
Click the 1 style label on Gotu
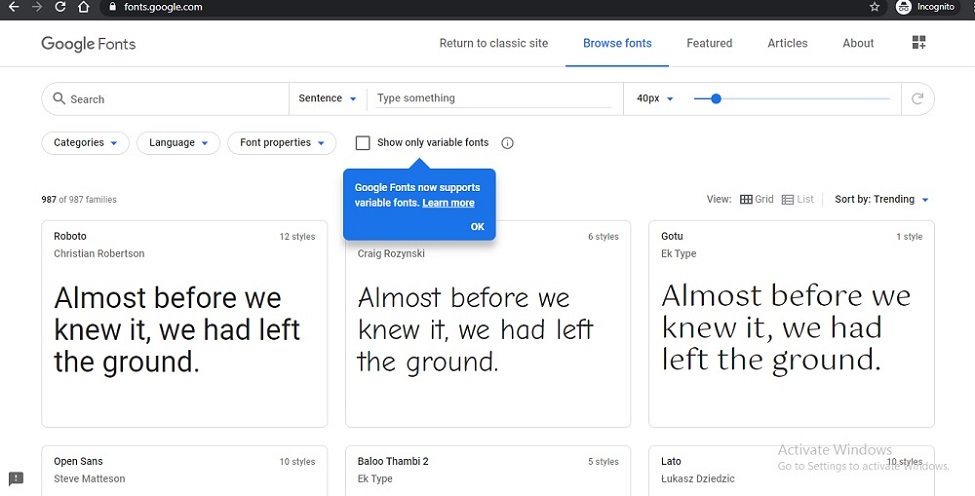click(909, 237)
